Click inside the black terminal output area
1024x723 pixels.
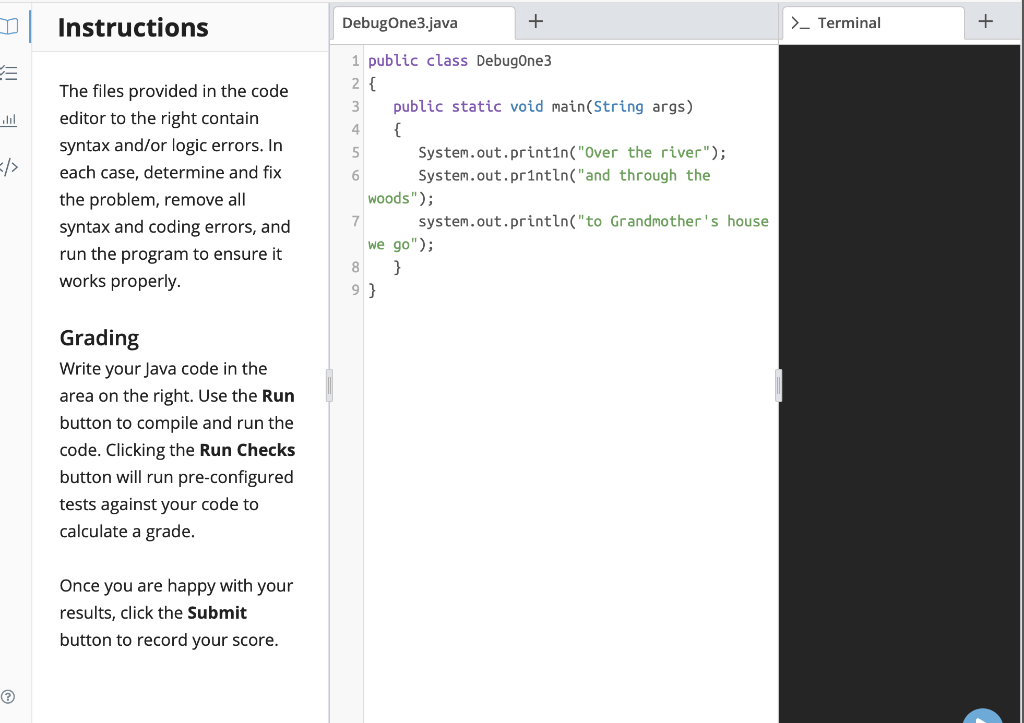pos(900,400)
